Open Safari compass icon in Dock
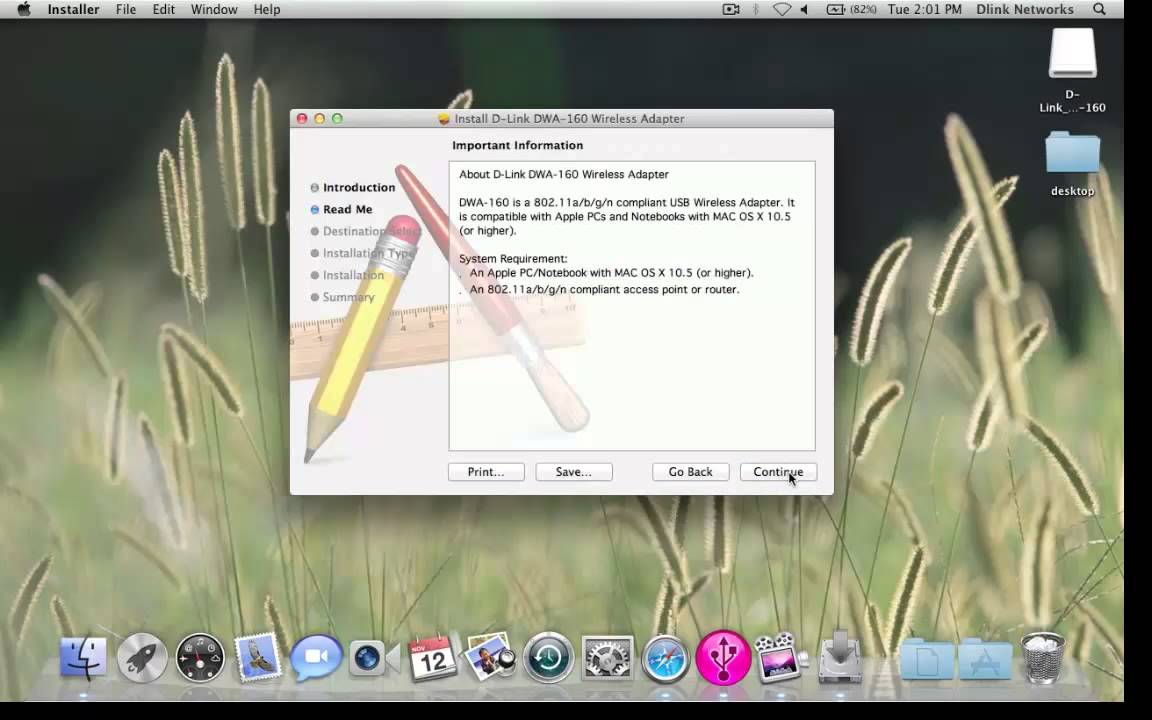The width and height of the screenshot is (1152, 720). (x=665, y=658)
